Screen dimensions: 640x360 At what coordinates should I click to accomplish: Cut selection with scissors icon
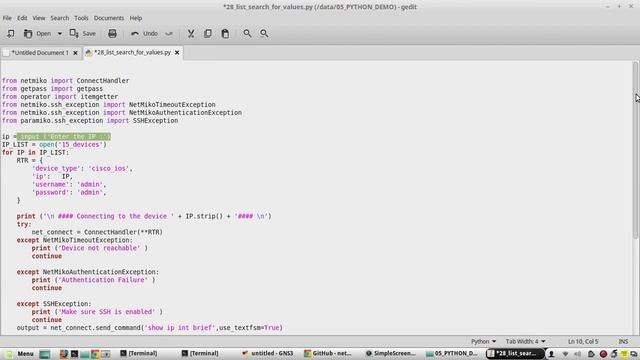(191, 33)
